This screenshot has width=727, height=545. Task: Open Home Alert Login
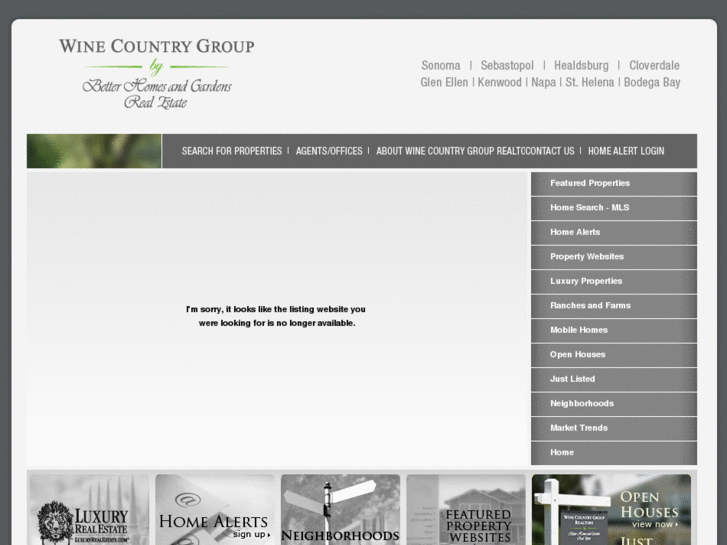(626, 151)
